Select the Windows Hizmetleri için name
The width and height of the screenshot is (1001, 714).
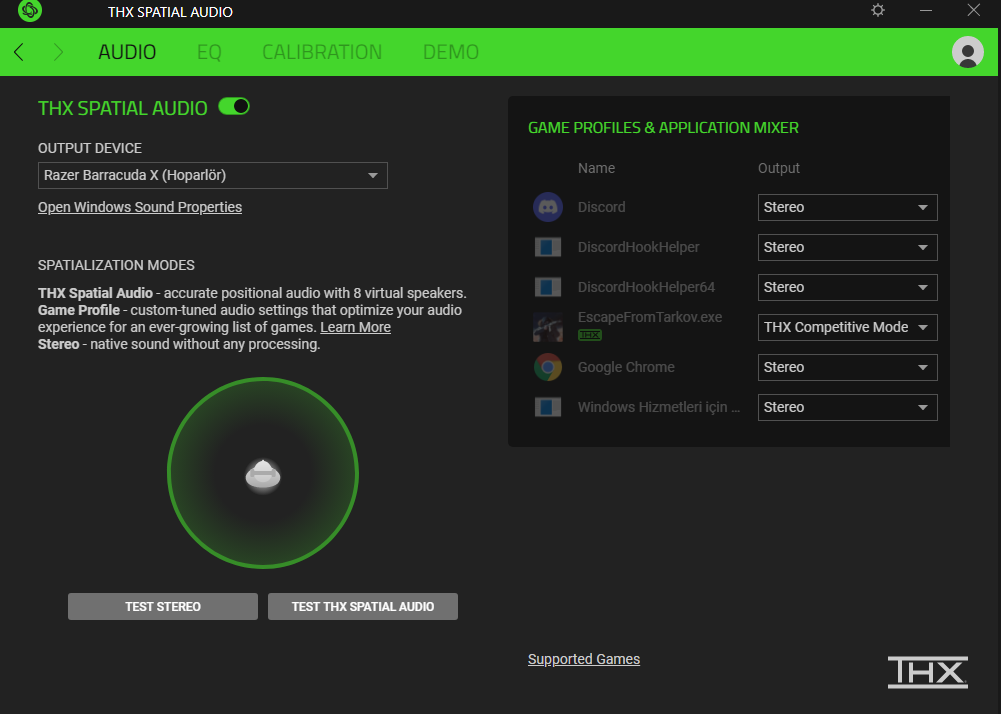[659, 407]
